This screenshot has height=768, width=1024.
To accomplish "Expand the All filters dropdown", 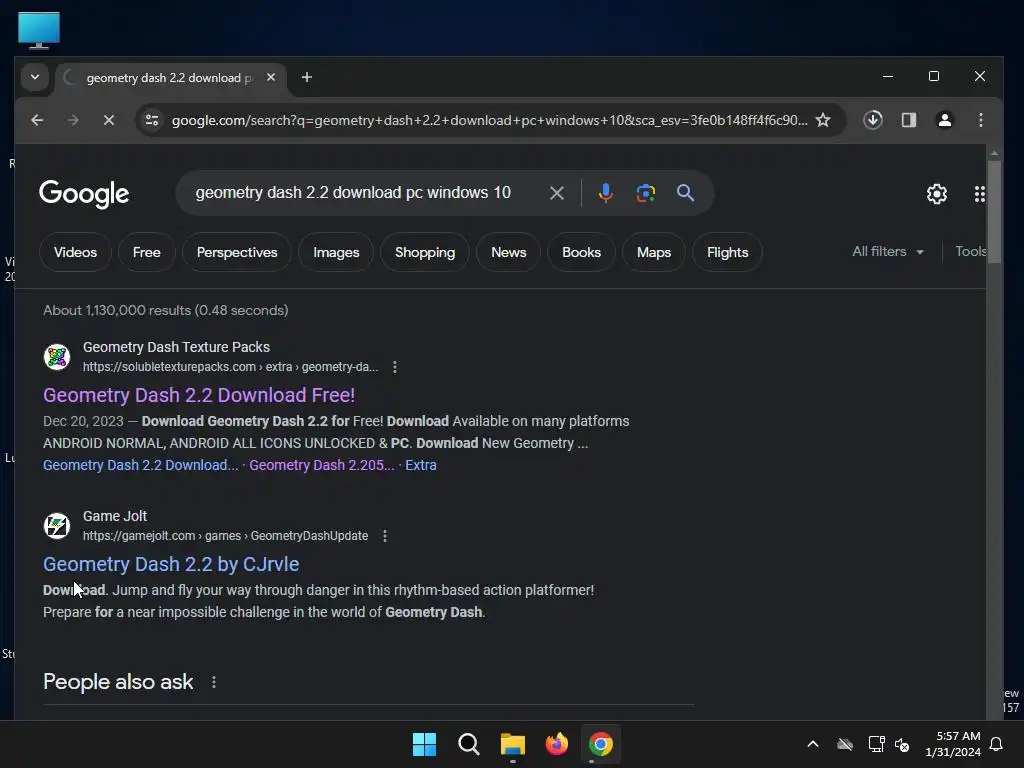I will pyautogui.click(x=888, y=251).
